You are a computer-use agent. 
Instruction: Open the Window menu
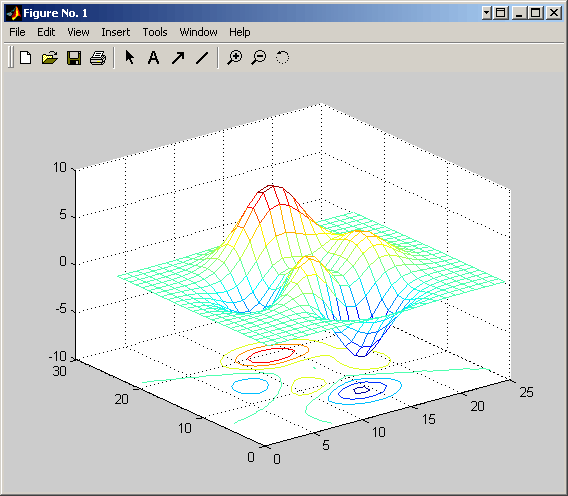[x=199, y=32]
